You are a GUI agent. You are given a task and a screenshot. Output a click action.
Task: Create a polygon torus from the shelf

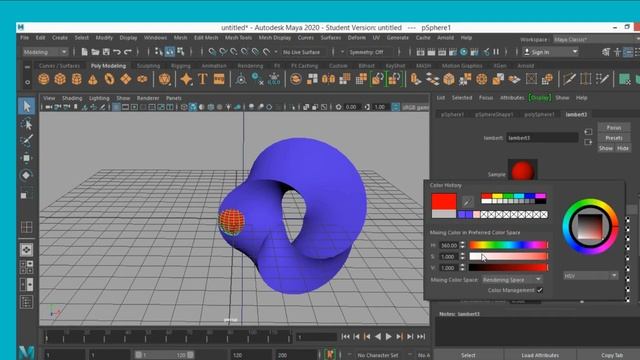click(109, 79)
